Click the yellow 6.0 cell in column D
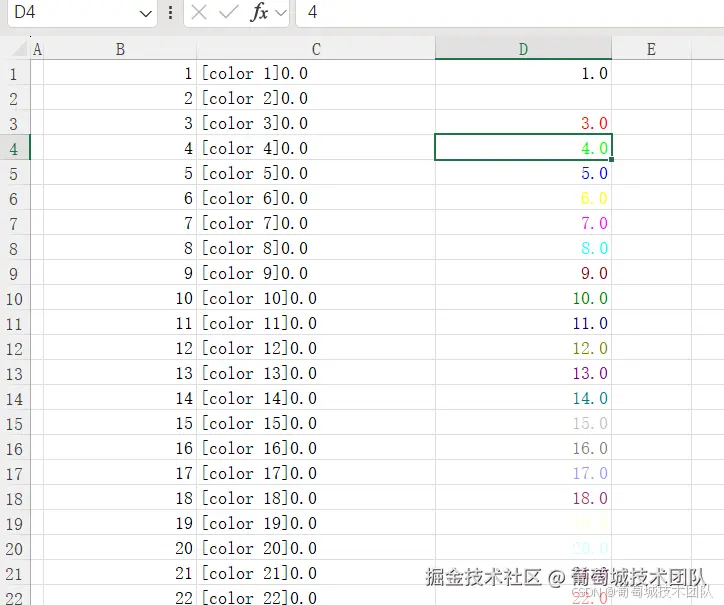 524,198
